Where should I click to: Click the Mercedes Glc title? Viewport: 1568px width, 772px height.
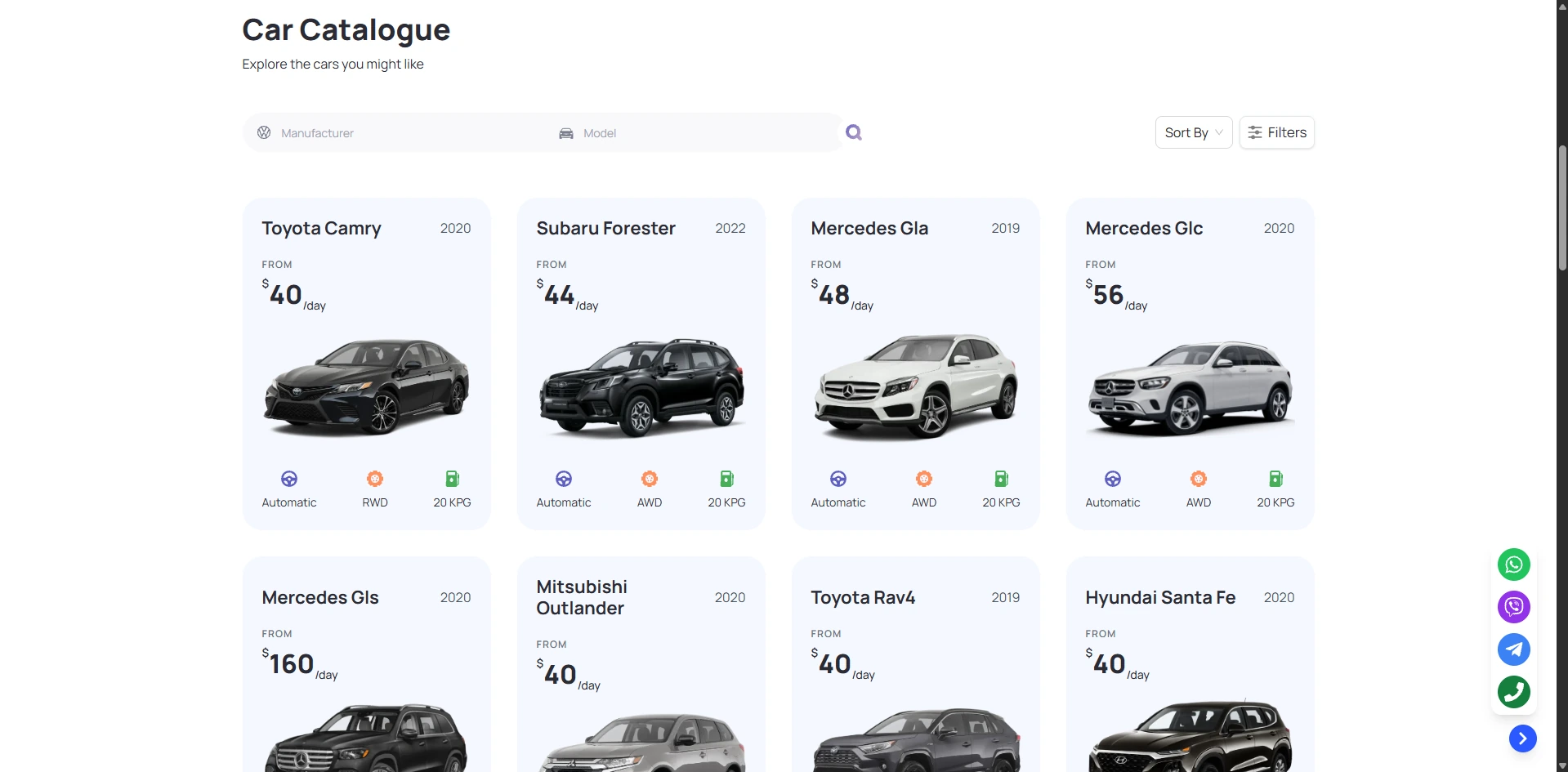(x=1144, y=228)
